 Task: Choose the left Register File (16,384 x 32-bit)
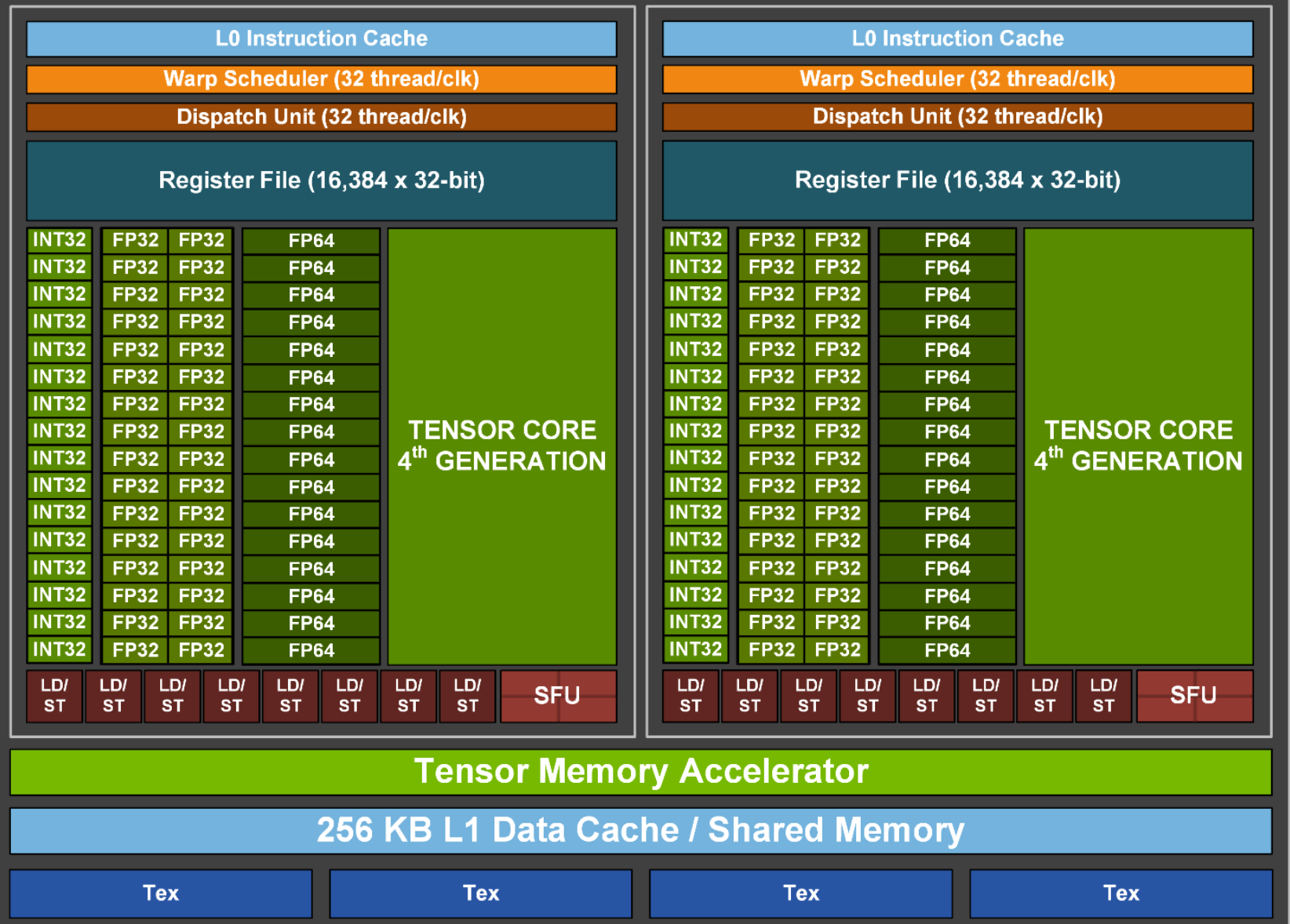[x=322, y=180]
